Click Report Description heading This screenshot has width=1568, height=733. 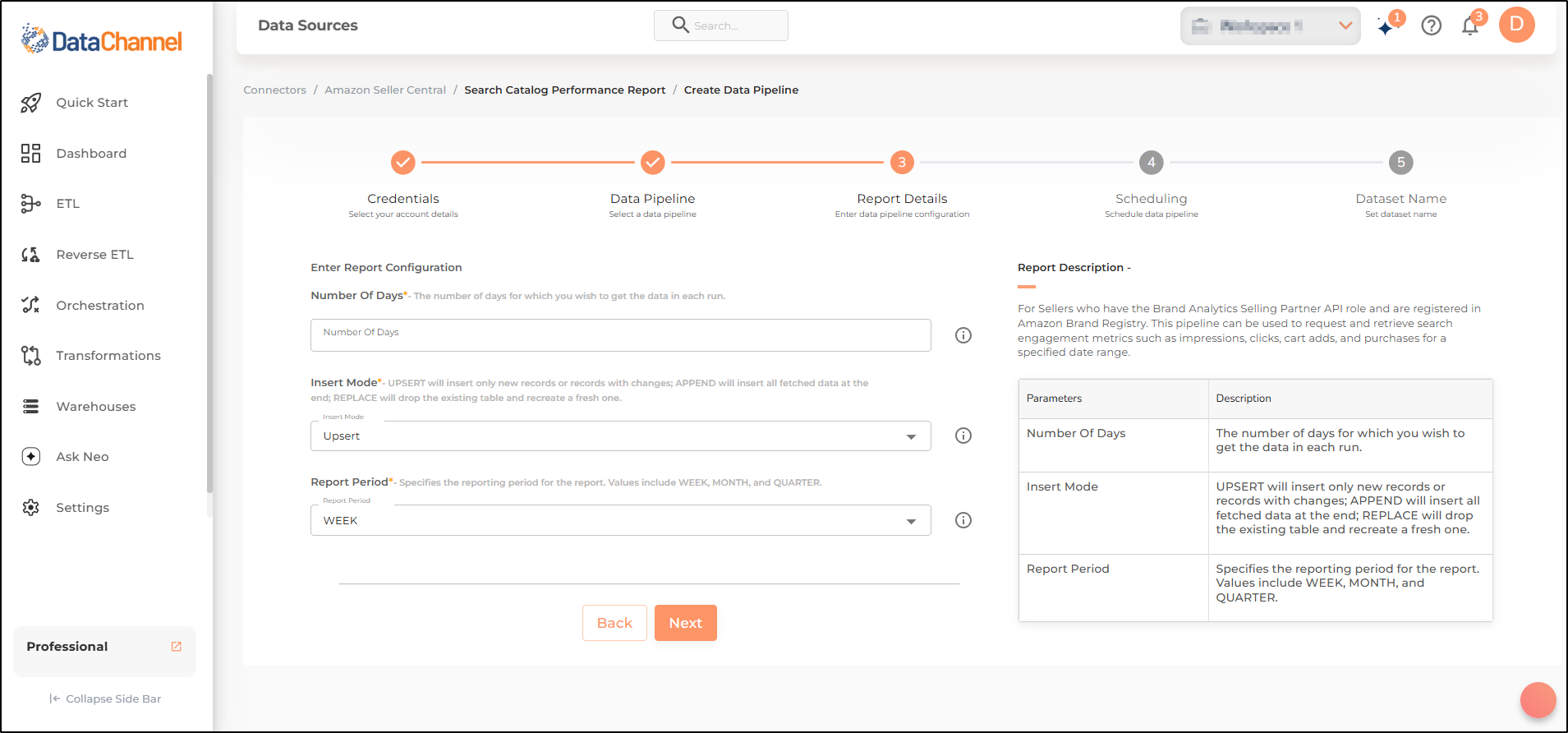[x=1074, y=268]
